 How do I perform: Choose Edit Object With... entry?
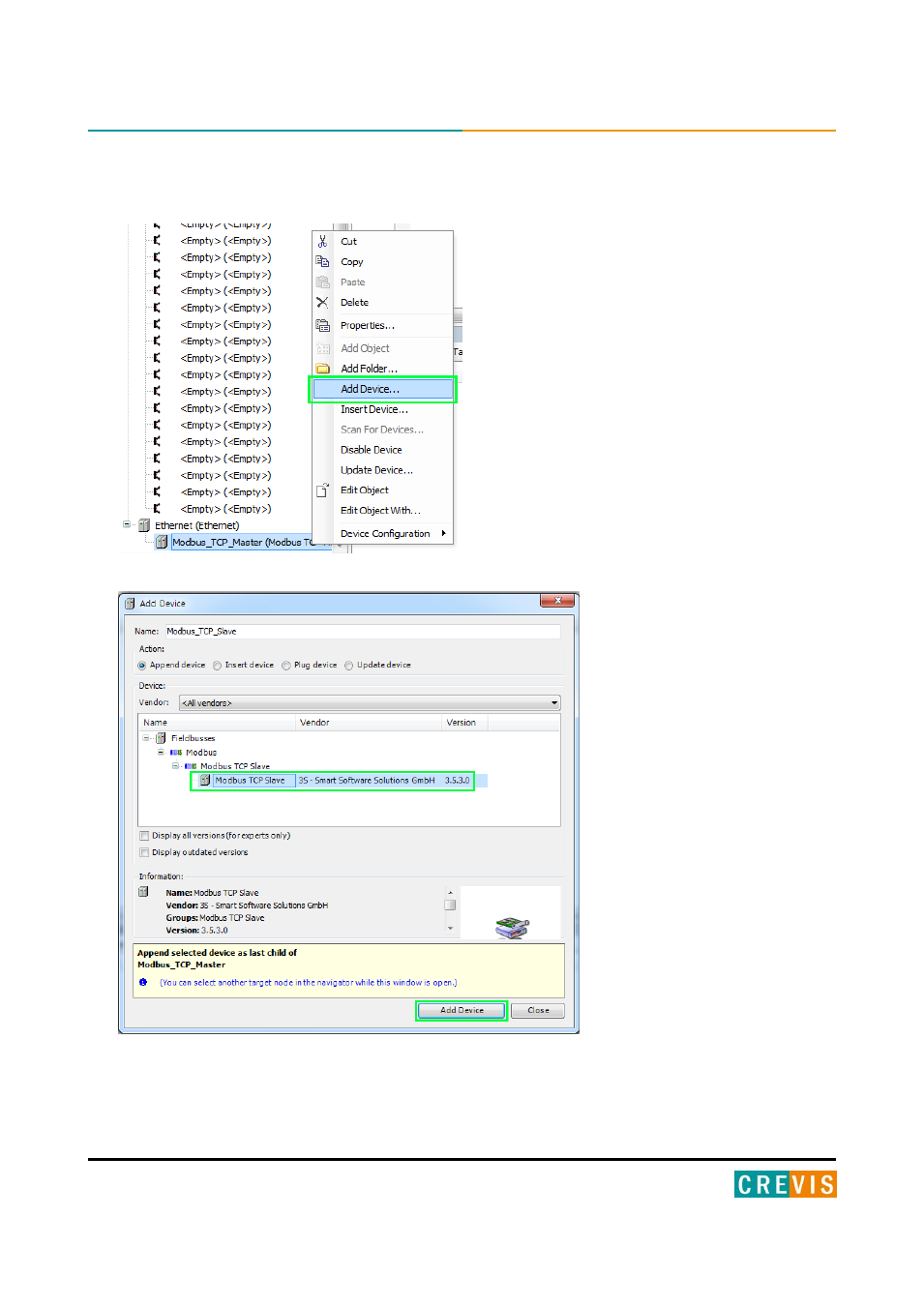click(x=382, y=511)
